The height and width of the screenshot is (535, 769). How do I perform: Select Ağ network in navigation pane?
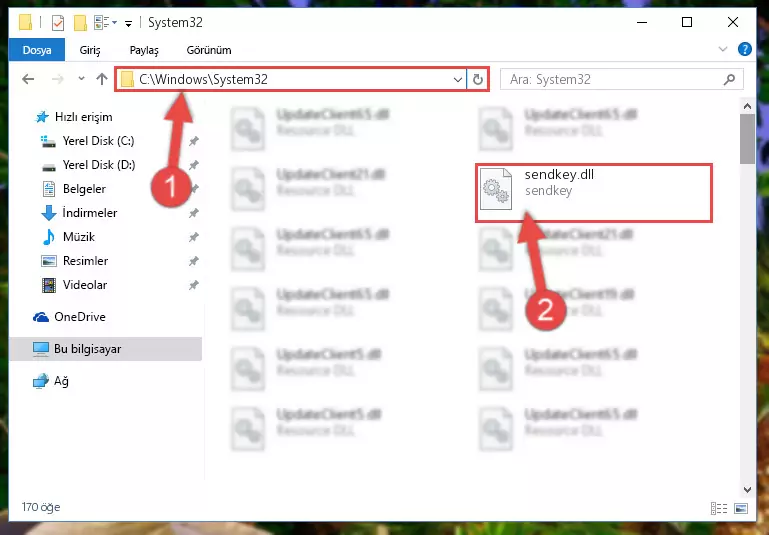coord(61,381)
